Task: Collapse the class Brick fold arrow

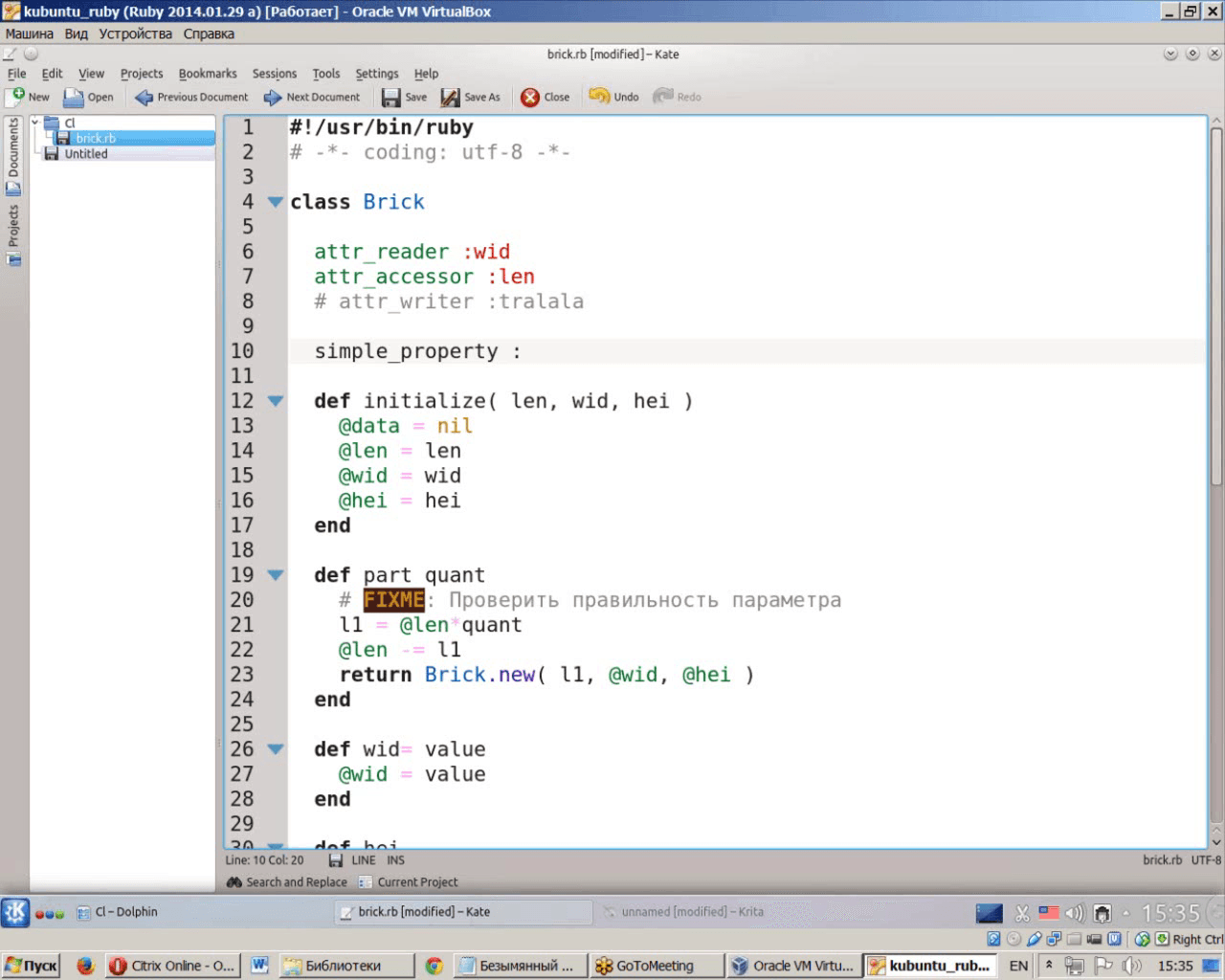Action: pyautogui.click(x=275, y=202)
